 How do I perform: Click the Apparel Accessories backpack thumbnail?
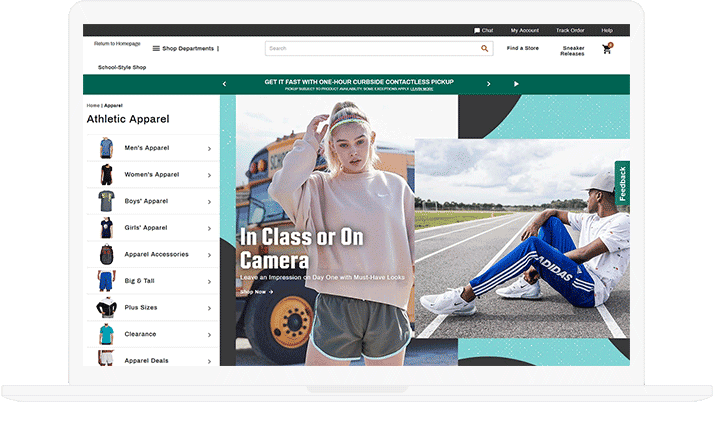coord(106,254)
